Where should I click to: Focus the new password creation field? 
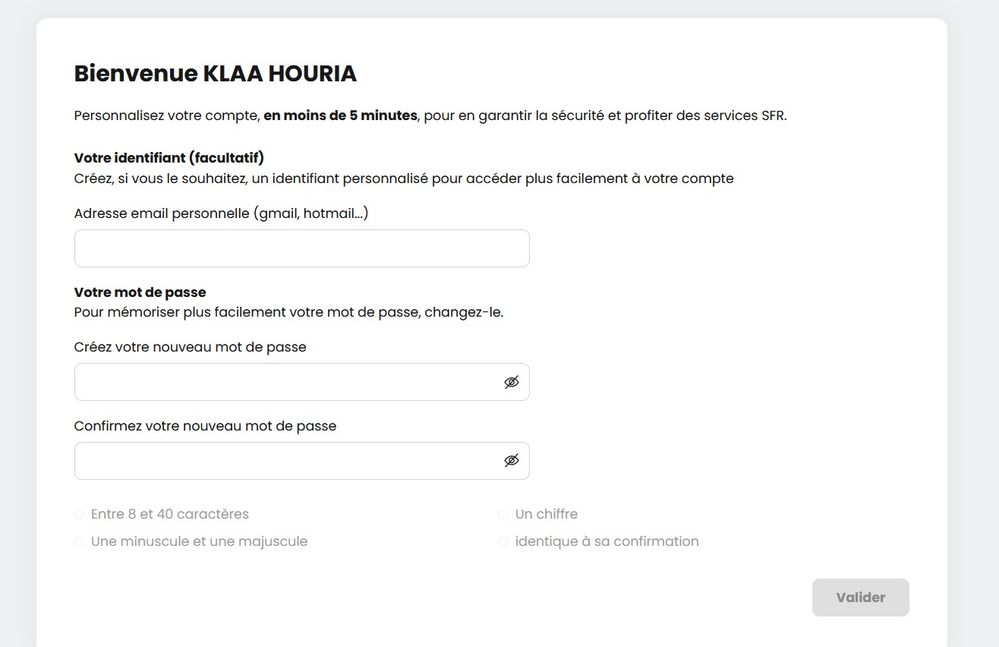285,382
